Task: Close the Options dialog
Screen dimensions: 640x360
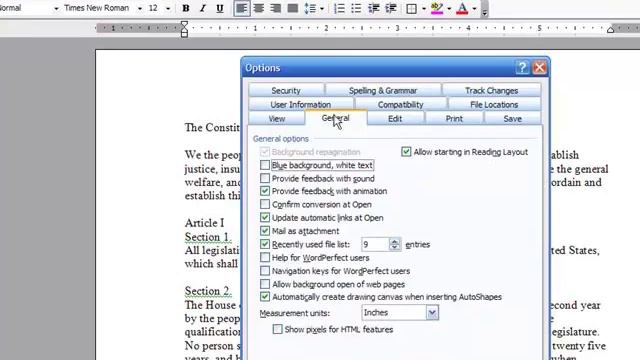Action: [540, 67]
